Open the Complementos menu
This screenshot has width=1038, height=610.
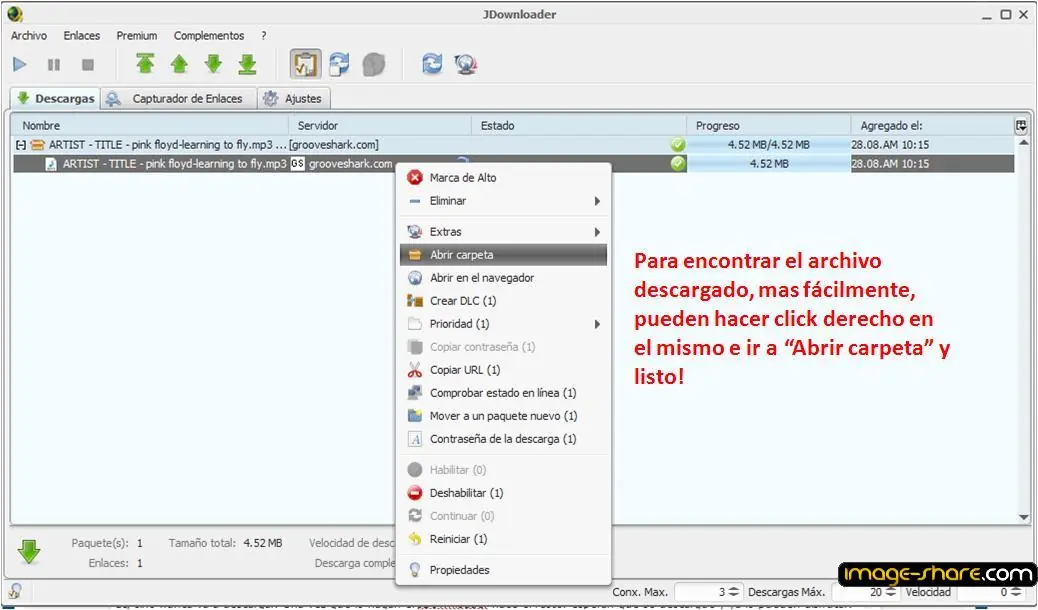coord(209,36)
